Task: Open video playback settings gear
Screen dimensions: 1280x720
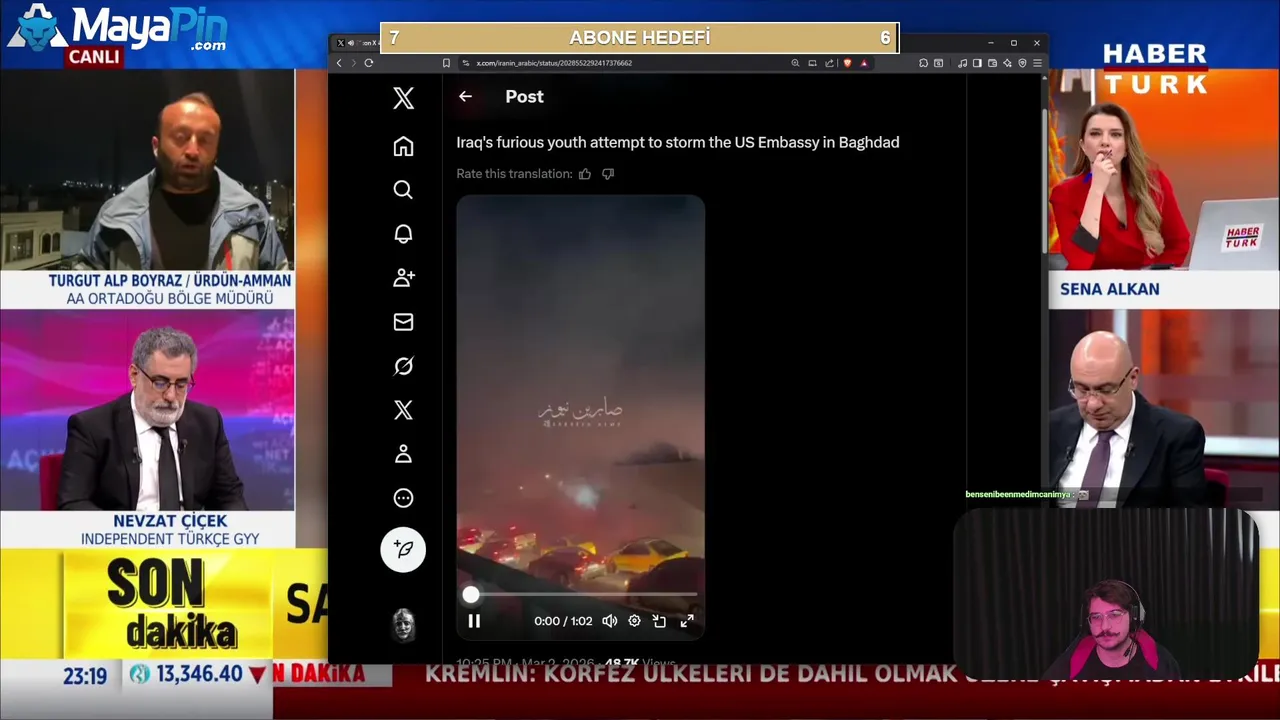Action: pos(634,621)
